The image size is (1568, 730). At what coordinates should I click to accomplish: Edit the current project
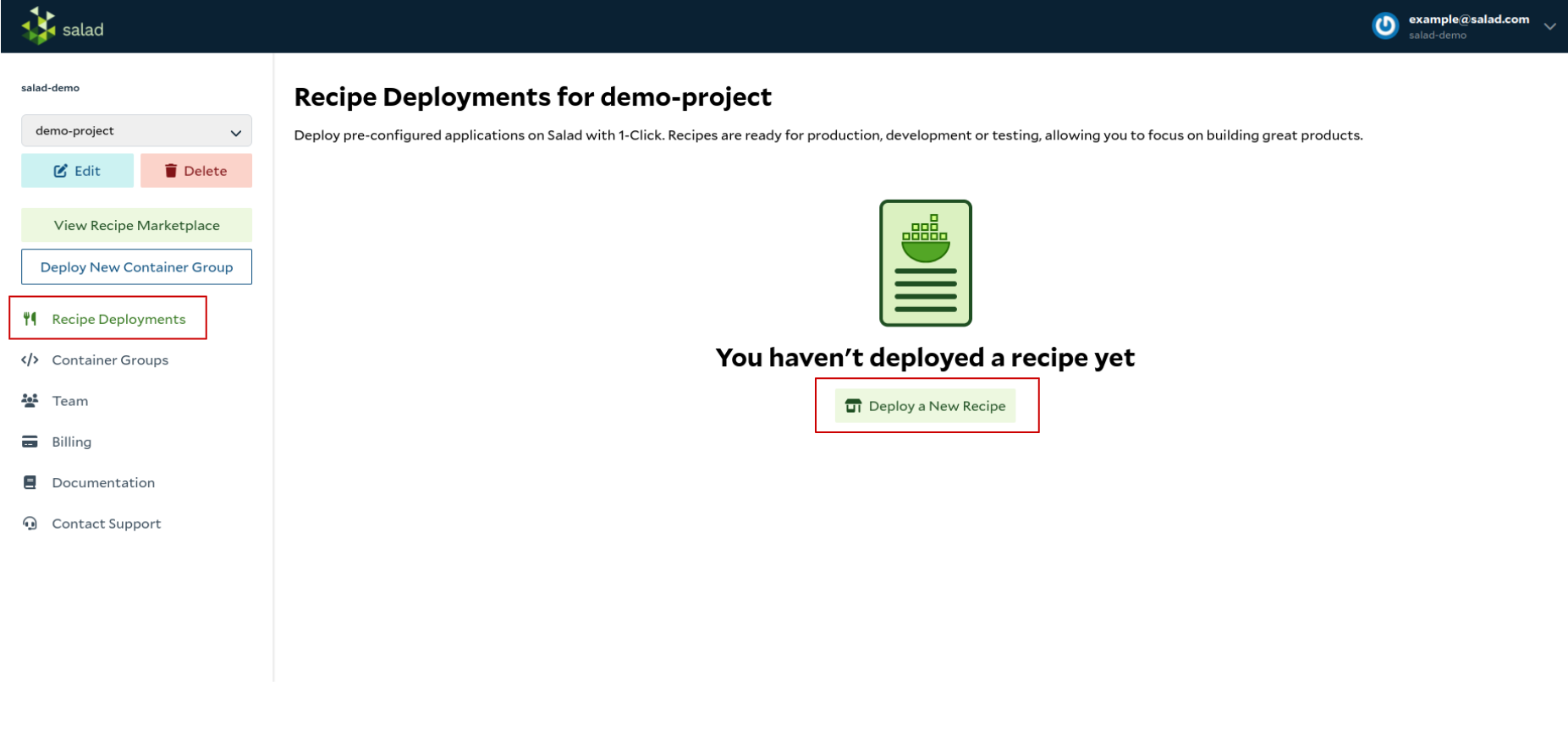coord(77,171)
